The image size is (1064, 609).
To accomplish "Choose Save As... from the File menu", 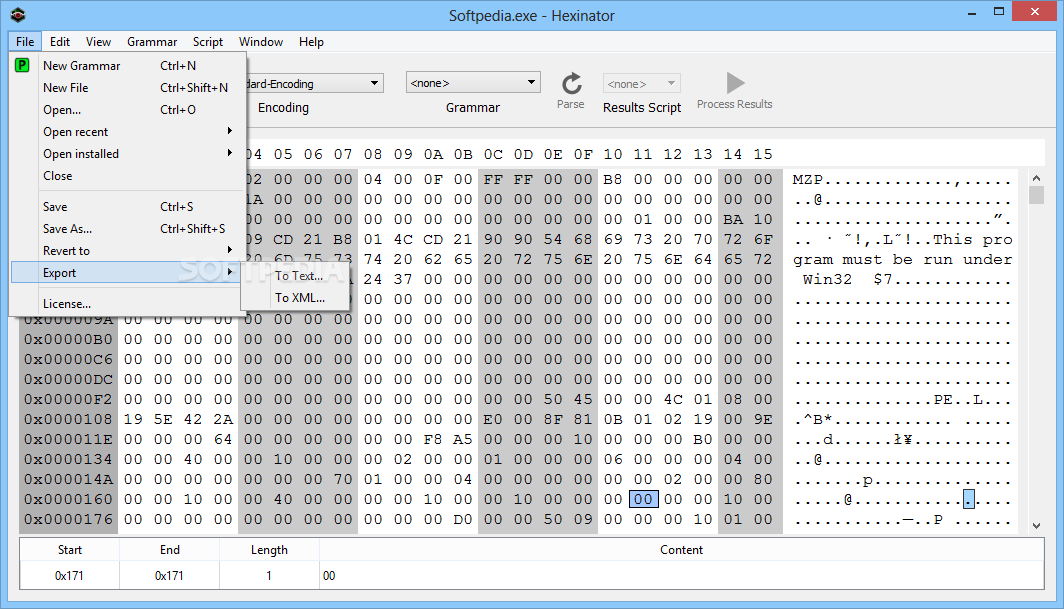I will [x=128, y=229].
